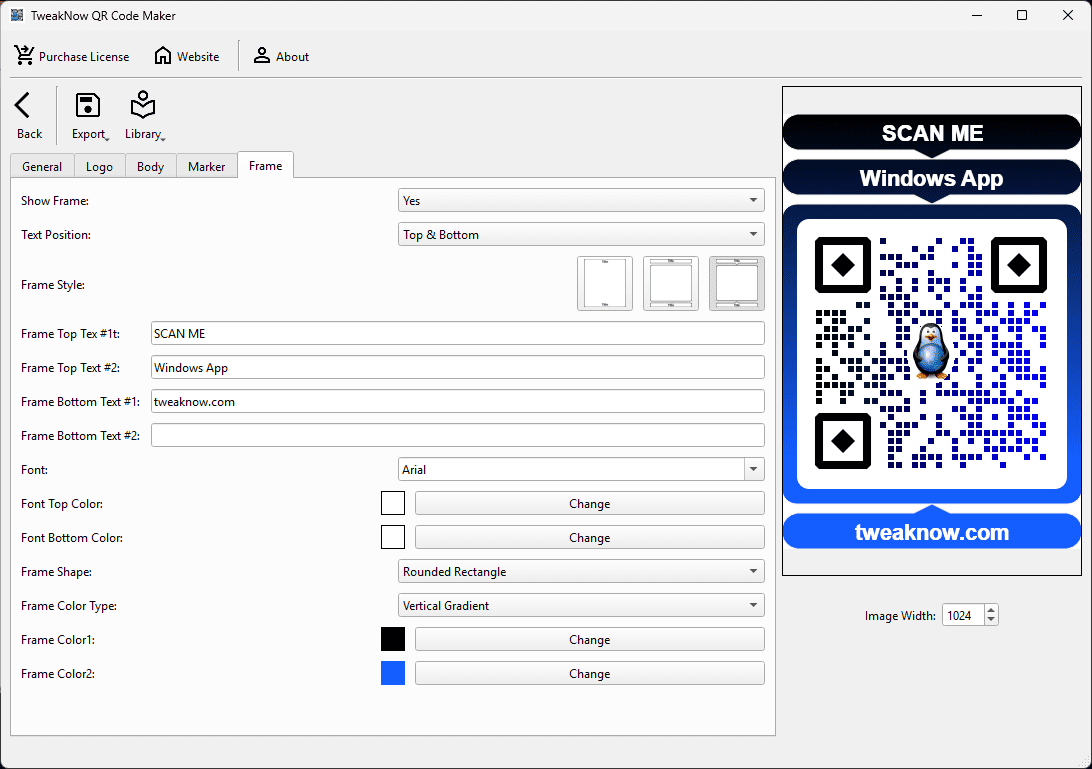Expand the Font dropdown showing Arial
Image resolution: width=1092 pixels, height=769 pixels.
click(580, 469)
